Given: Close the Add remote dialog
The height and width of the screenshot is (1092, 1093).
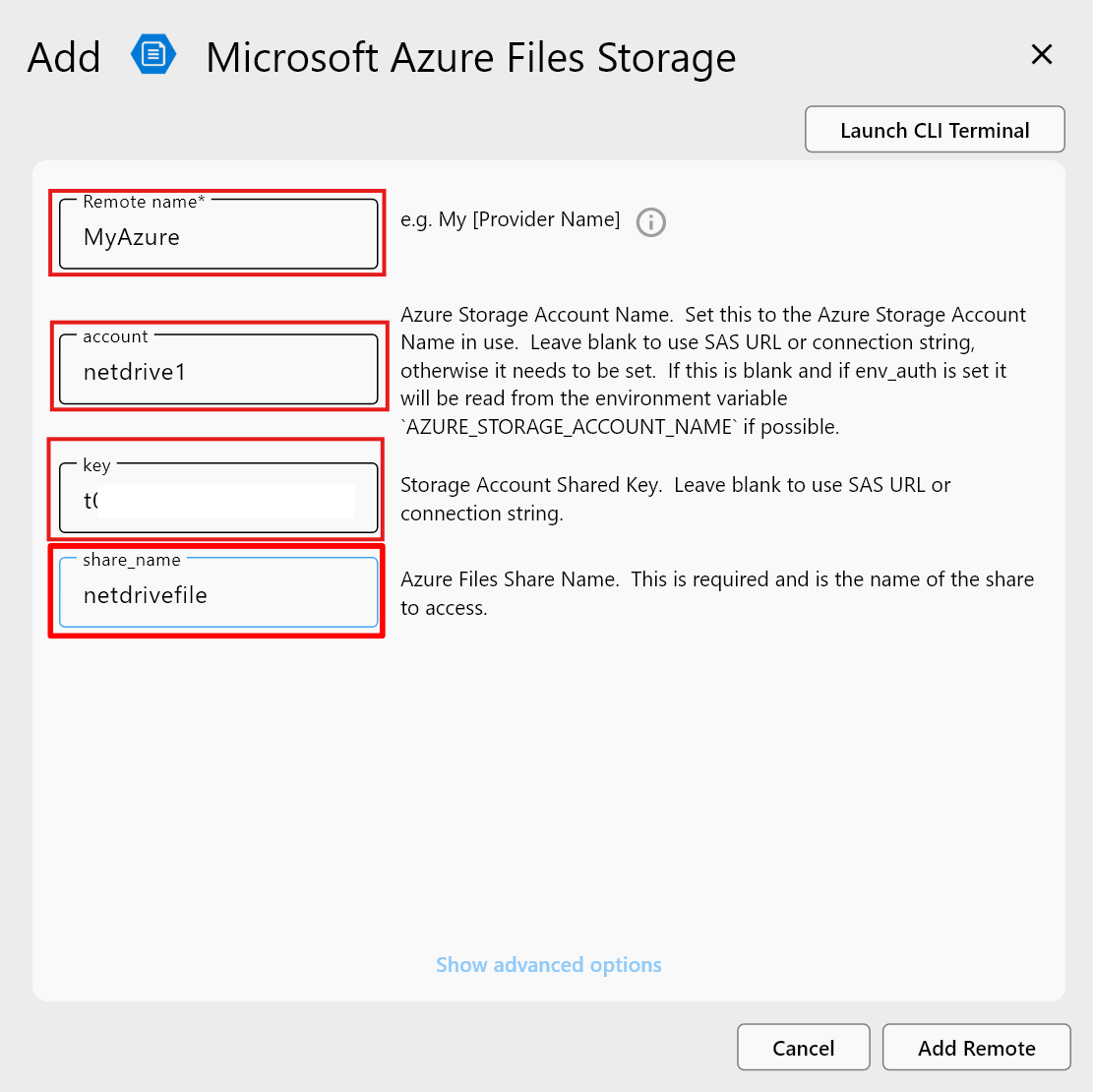Looking at the screenshot, I should point(1041,54).
